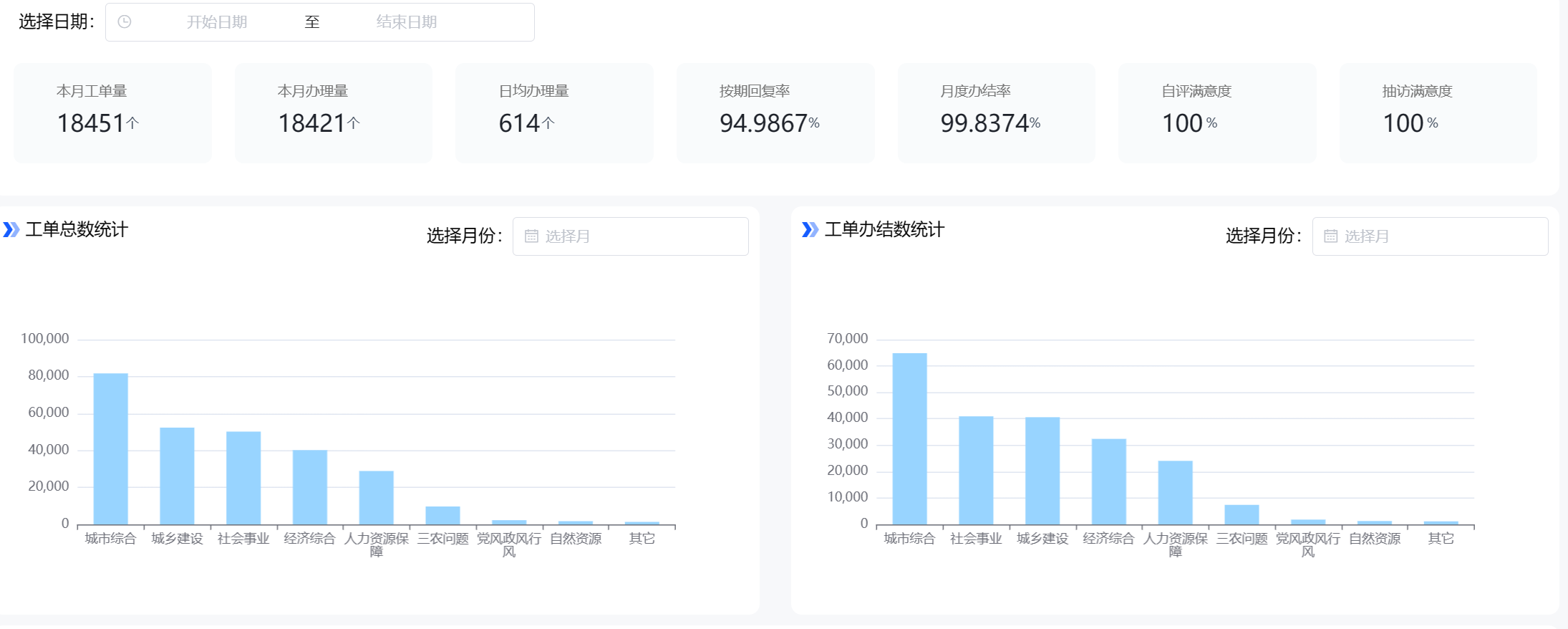1568x629 pixels.
Task: Set the 结束日期 end date field
Action: click(x=407, y=22)
